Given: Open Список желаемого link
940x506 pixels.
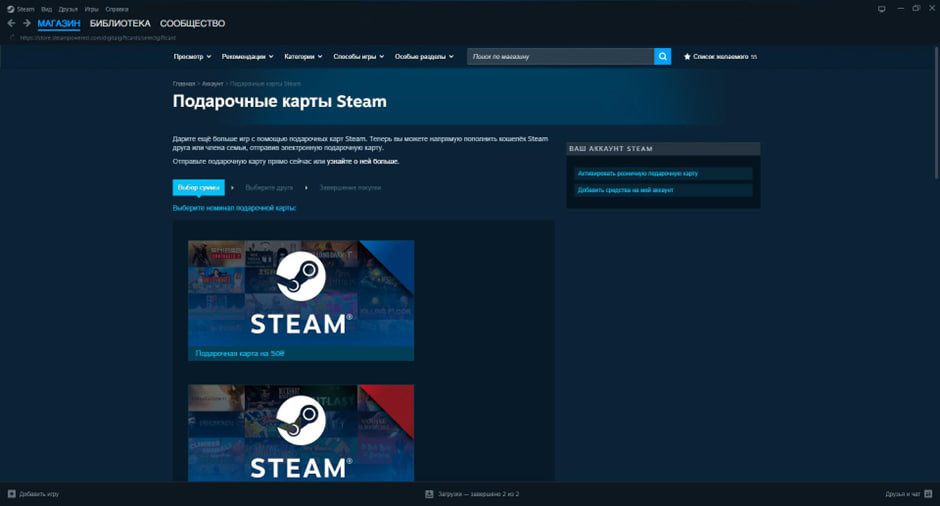Looking at the screenshot, I should [721, 56].
